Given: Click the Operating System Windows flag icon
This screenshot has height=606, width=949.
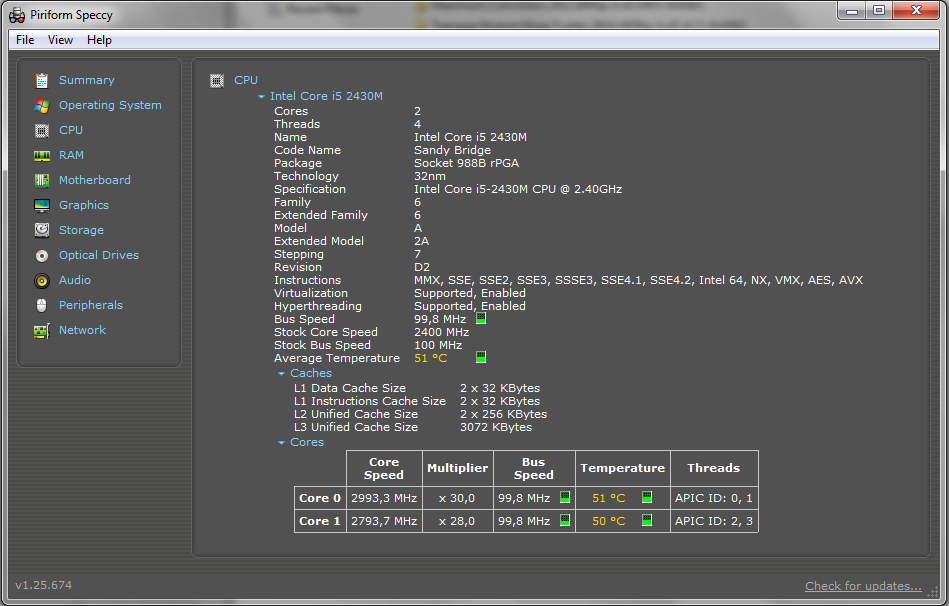Looking at the screenshot, I should coord(42,105).
